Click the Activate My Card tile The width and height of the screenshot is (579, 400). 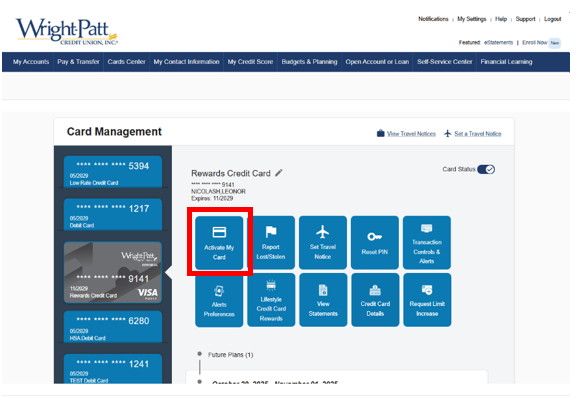219,243
